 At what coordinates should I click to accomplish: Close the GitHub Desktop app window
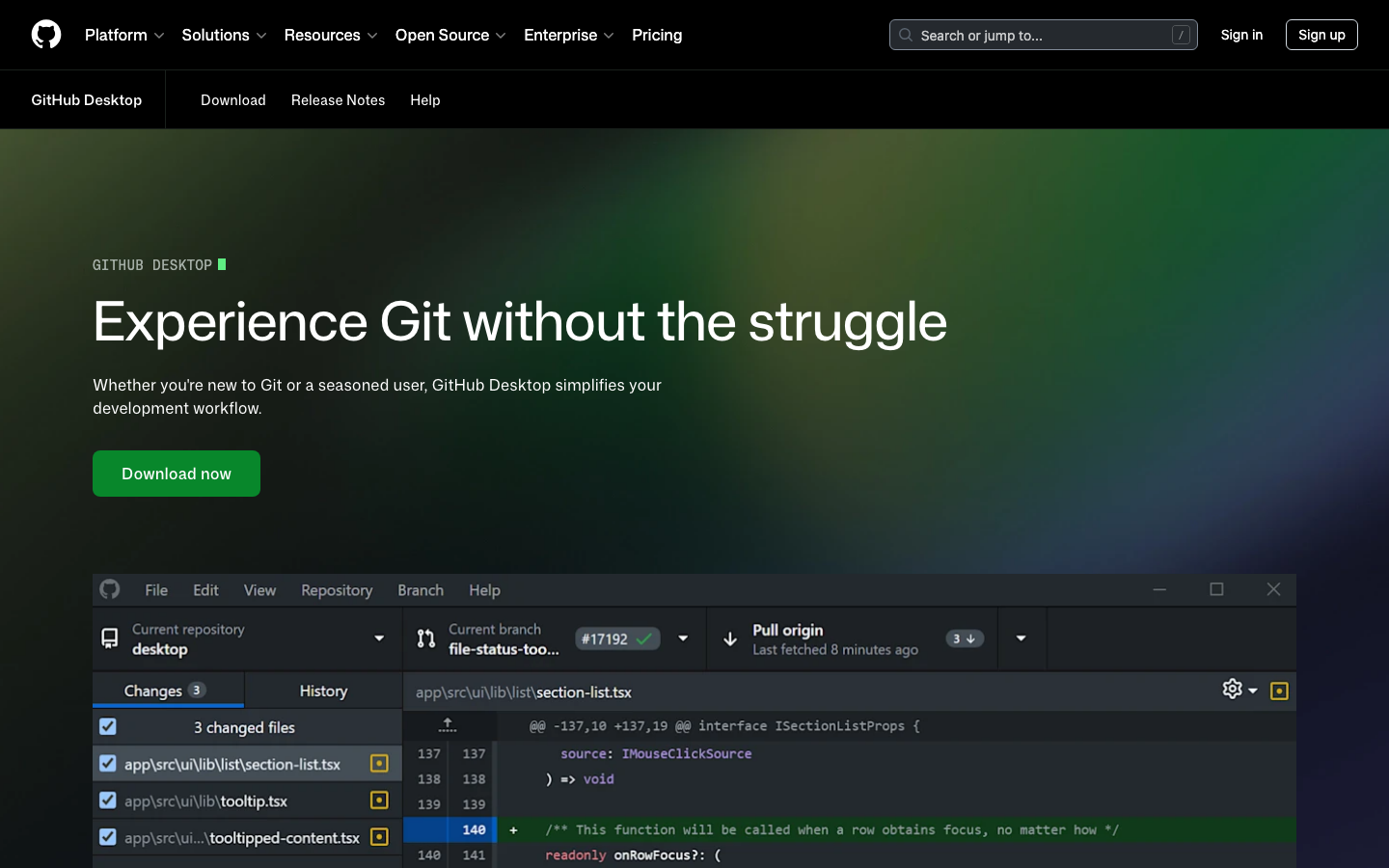click(1273, 589)
